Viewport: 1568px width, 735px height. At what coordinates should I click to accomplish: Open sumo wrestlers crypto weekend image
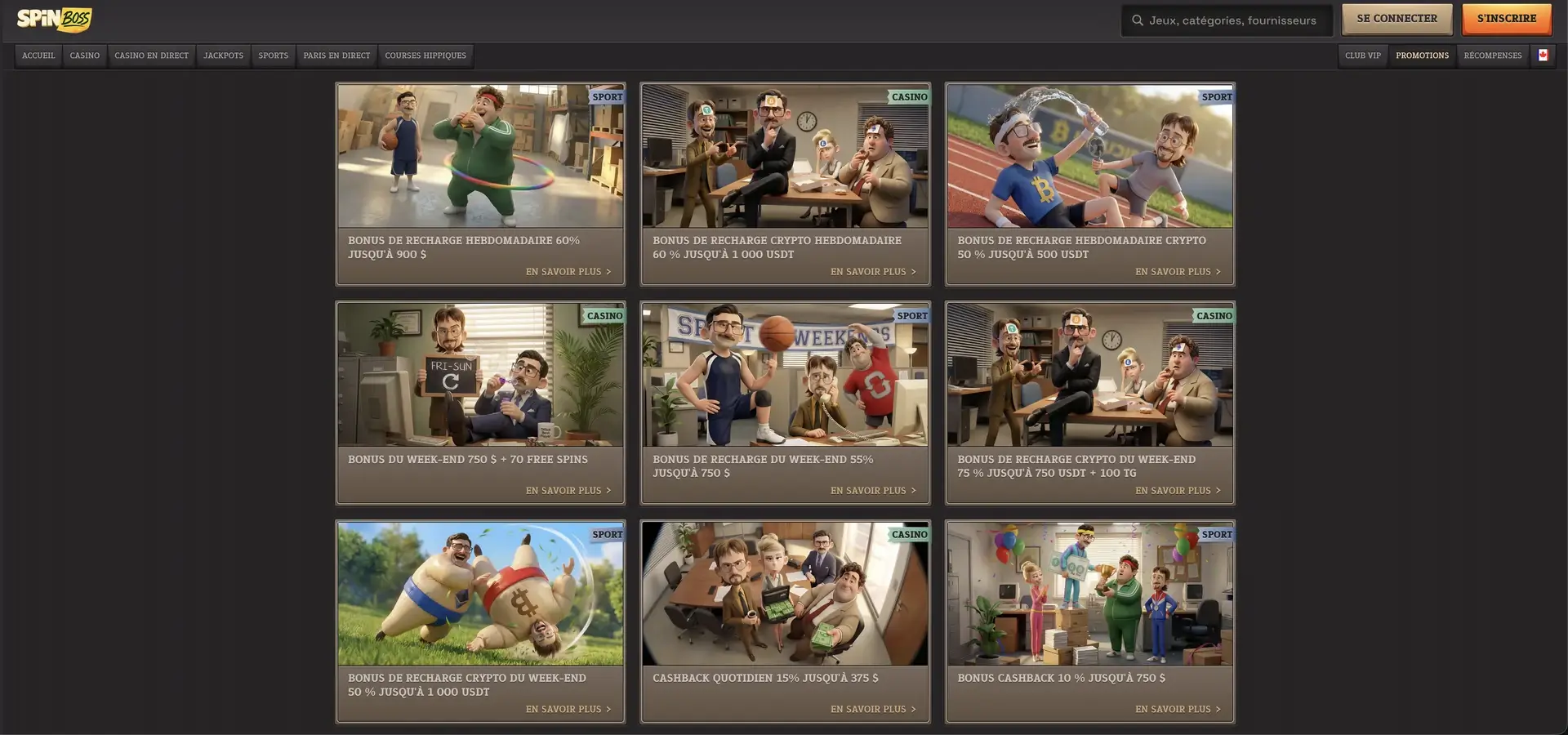480,594
